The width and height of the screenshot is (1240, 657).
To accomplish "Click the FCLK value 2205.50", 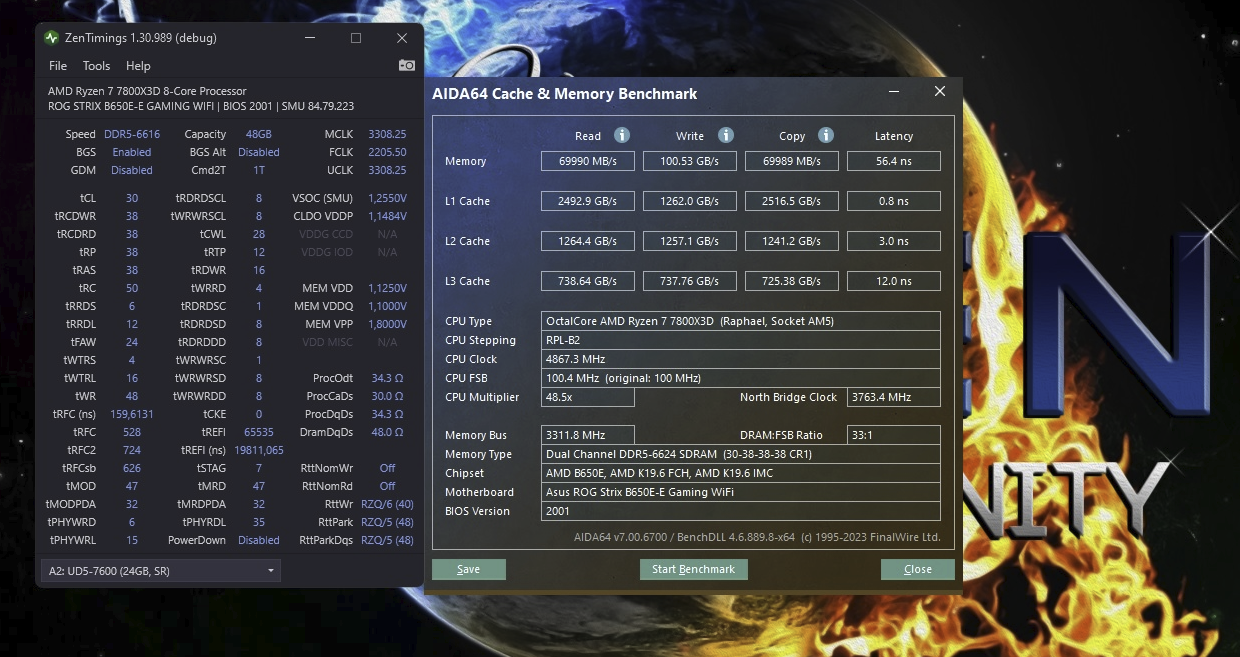I will point(387,152).
